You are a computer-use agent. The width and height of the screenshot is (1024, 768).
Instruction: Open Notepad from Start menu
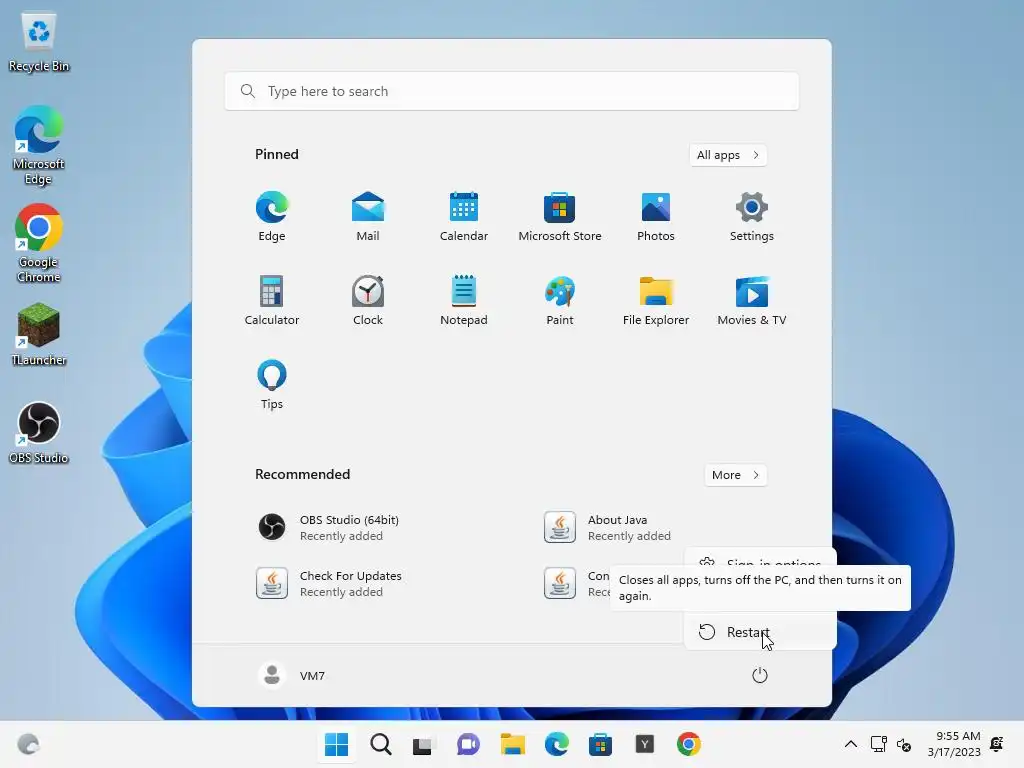[464, 300]
